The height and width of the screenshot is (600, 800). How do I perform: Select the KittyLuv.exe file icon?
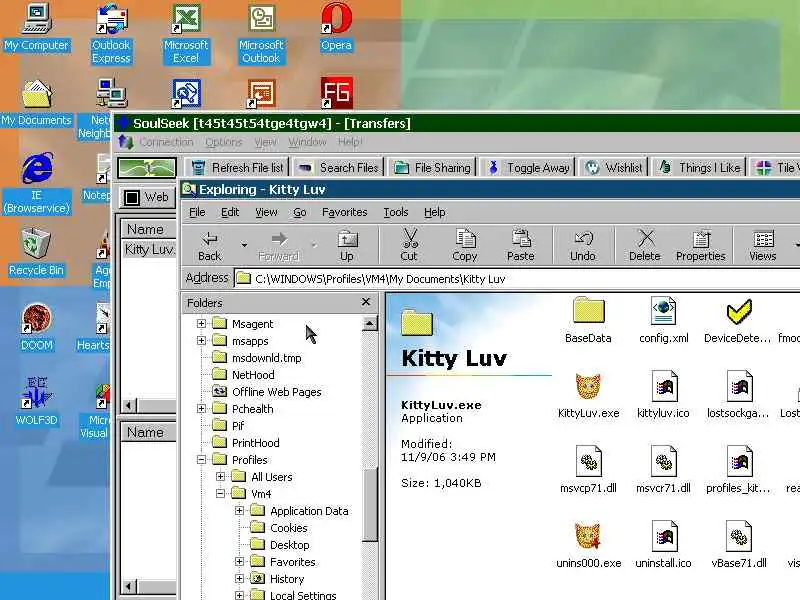(588, 395)
